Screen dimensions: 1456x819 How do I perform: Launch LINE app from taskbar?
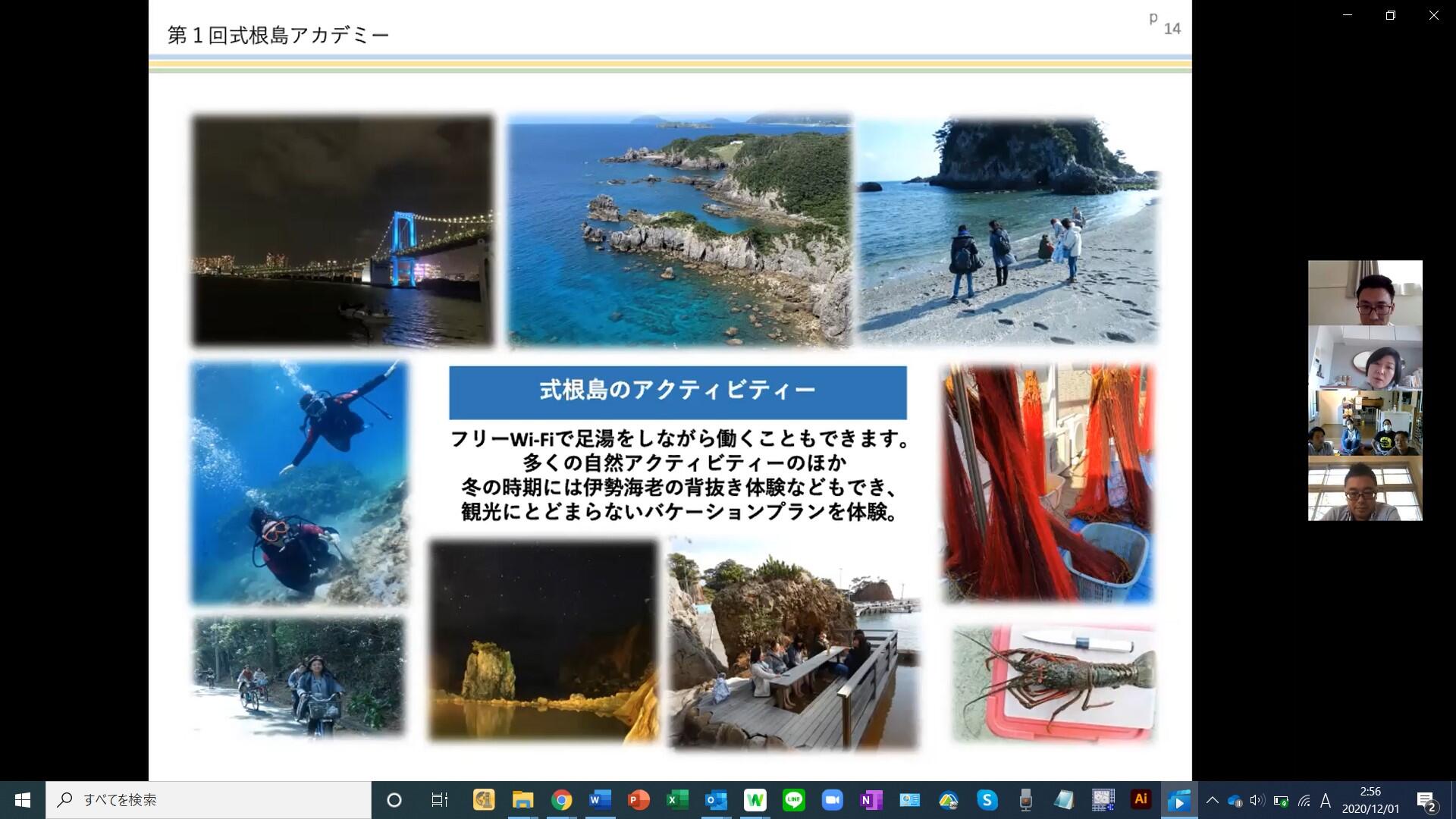click(x=794, y=800)
